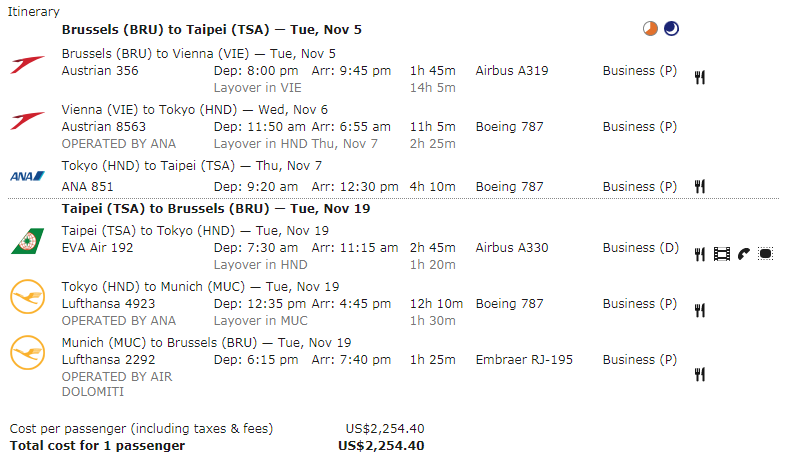Select the Taipei to Brussels heading
The width and height of the screenshot is (789, 457).
(216, 209)
